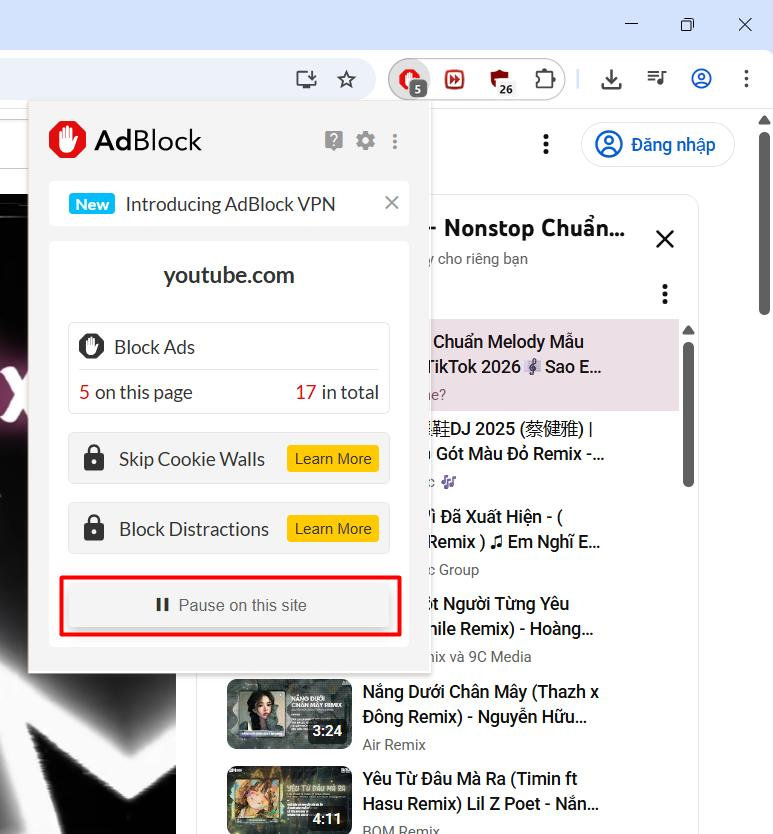Screen dimensions: 773x834
Task: Open YouTube header three-dot settings menu
Action: 546,144
